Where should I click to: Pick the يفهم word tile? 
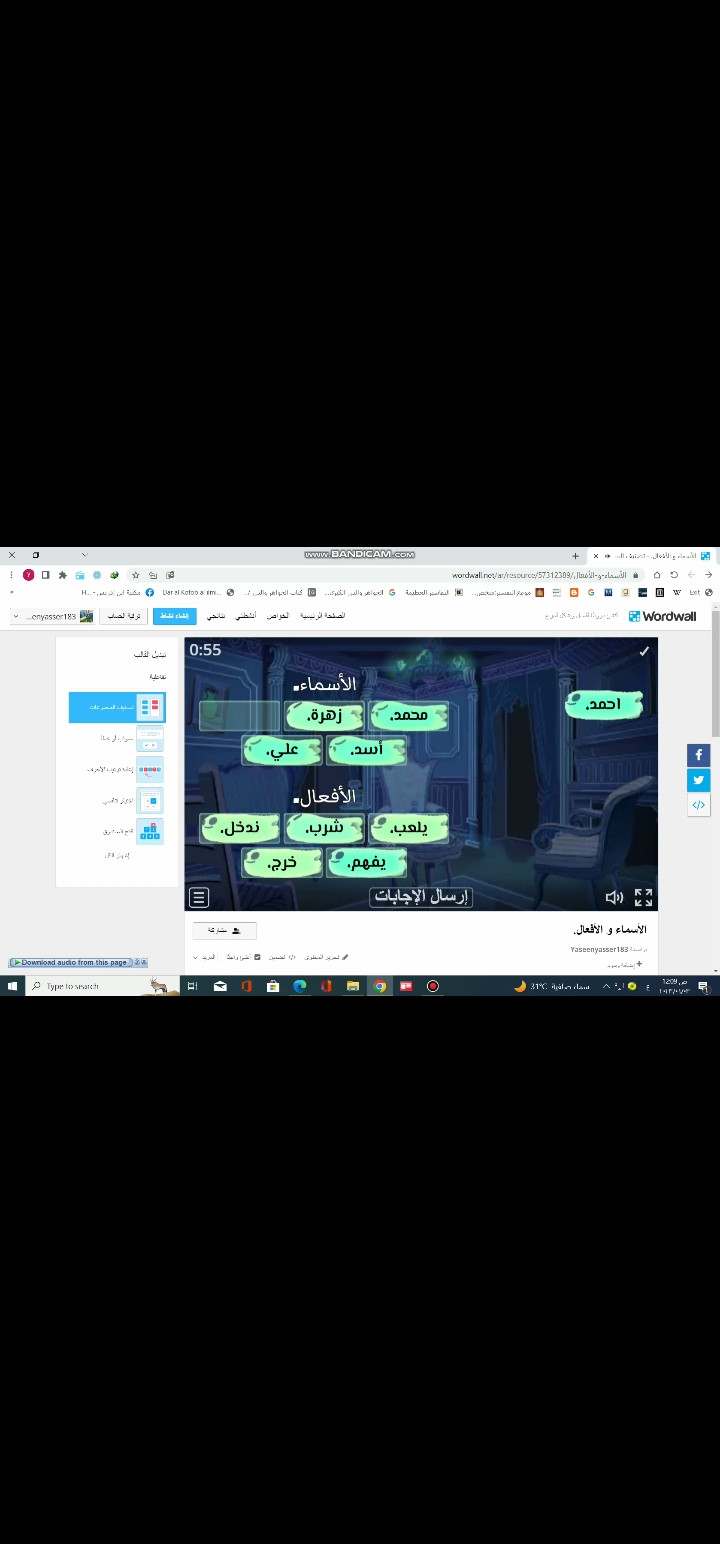point(367,861)
